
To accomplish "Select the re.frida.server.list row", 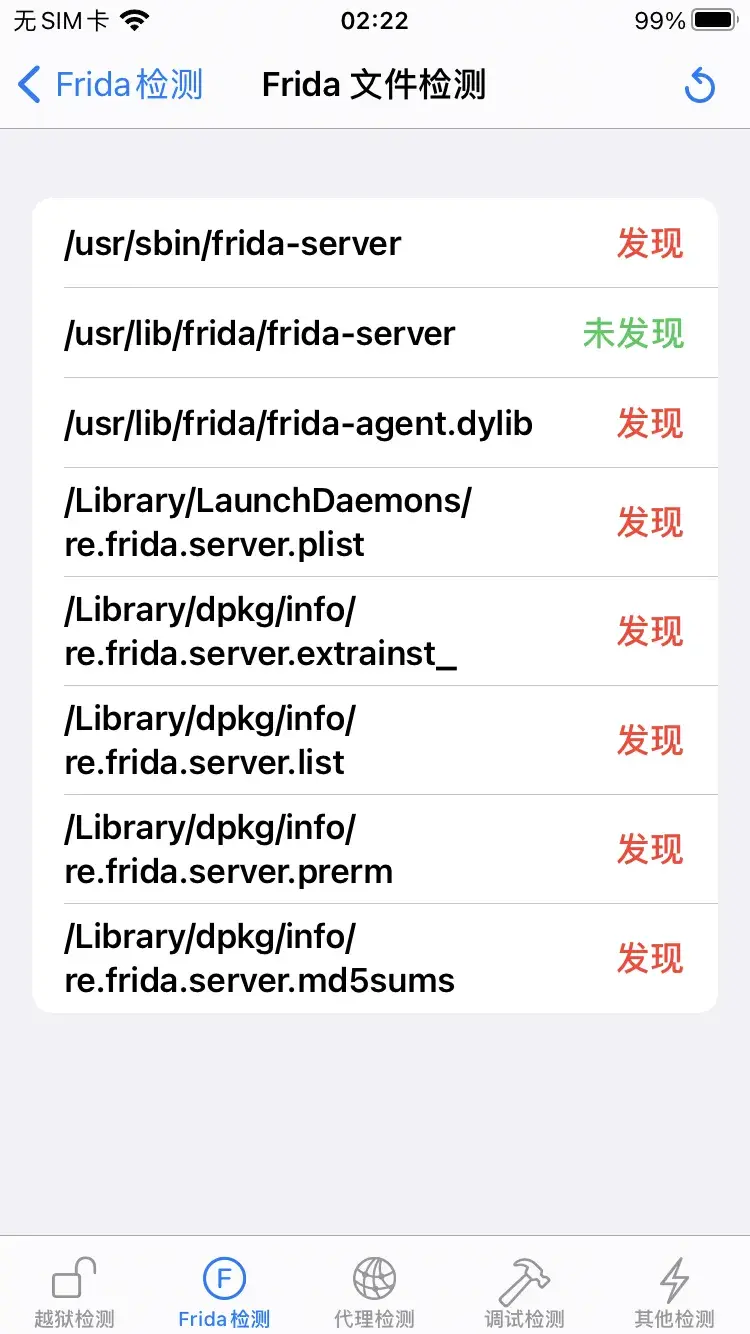I will tap(375, 740).
